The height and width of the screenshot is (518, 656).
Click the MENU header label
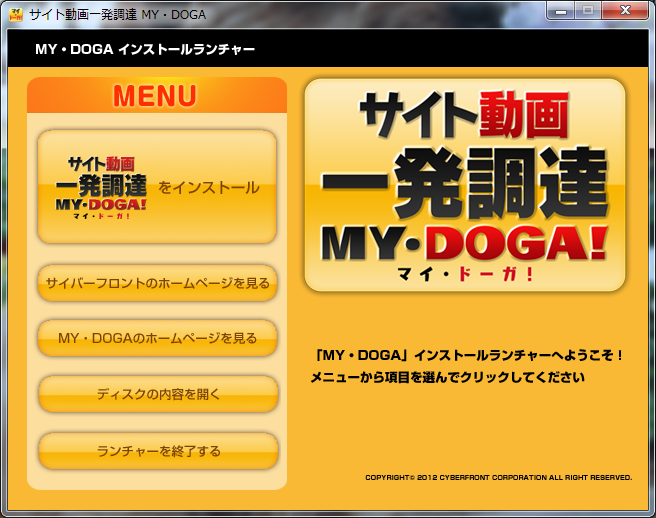(155, 96)
